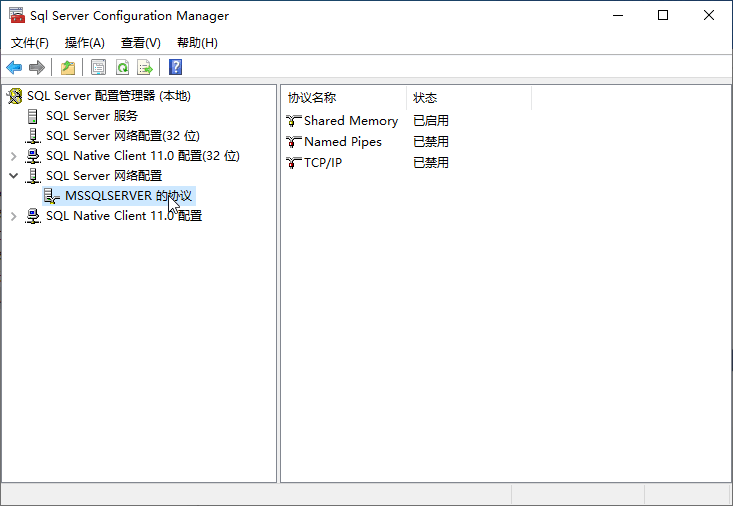The image size is (733, 506).
Task: Sort by the 协议名称 column header
Action: (344, 98)
